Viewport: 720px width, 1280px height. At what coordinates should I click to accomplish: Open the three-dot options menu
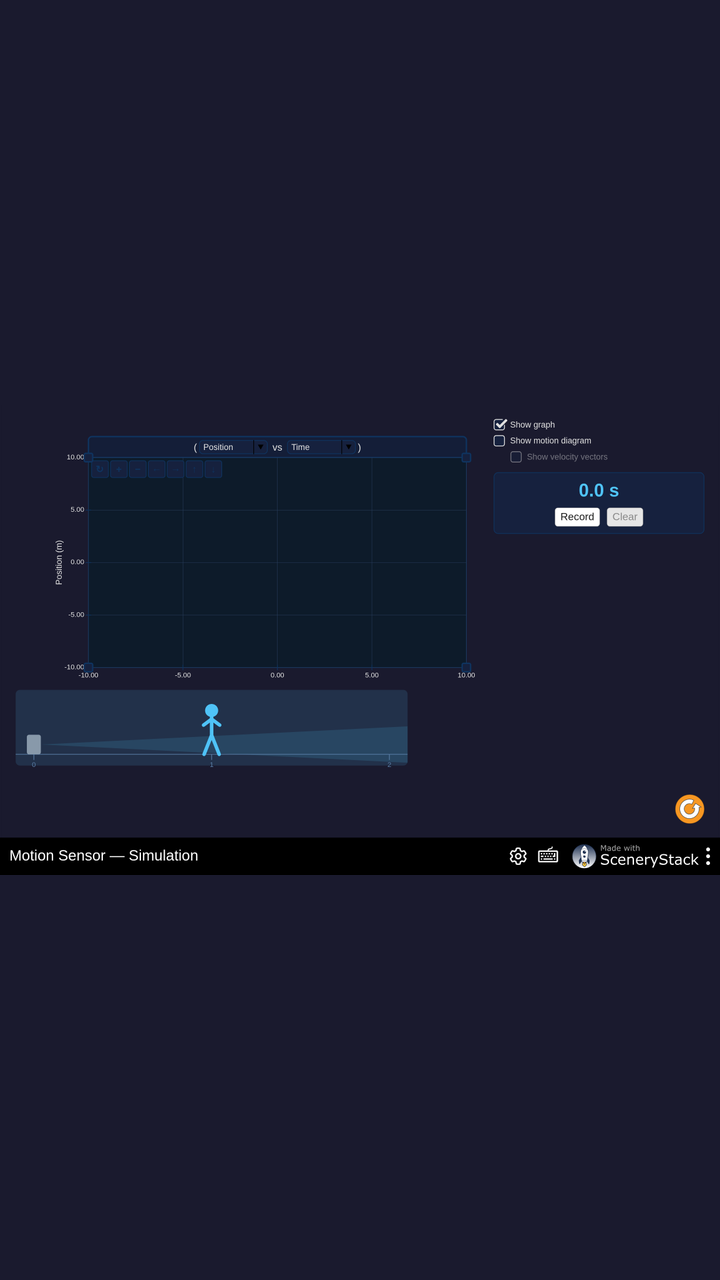coord(708,856)
